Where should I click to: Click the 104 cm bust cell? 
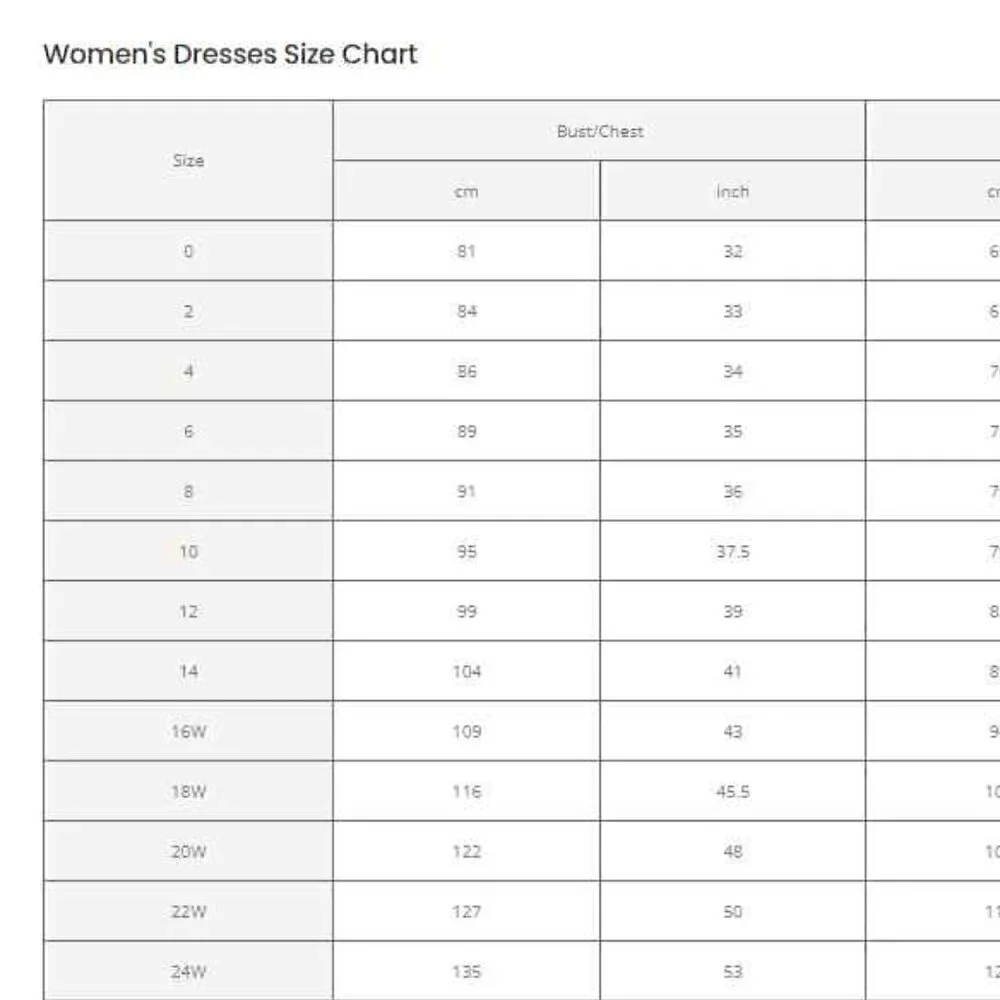click(x=466, y=671)
